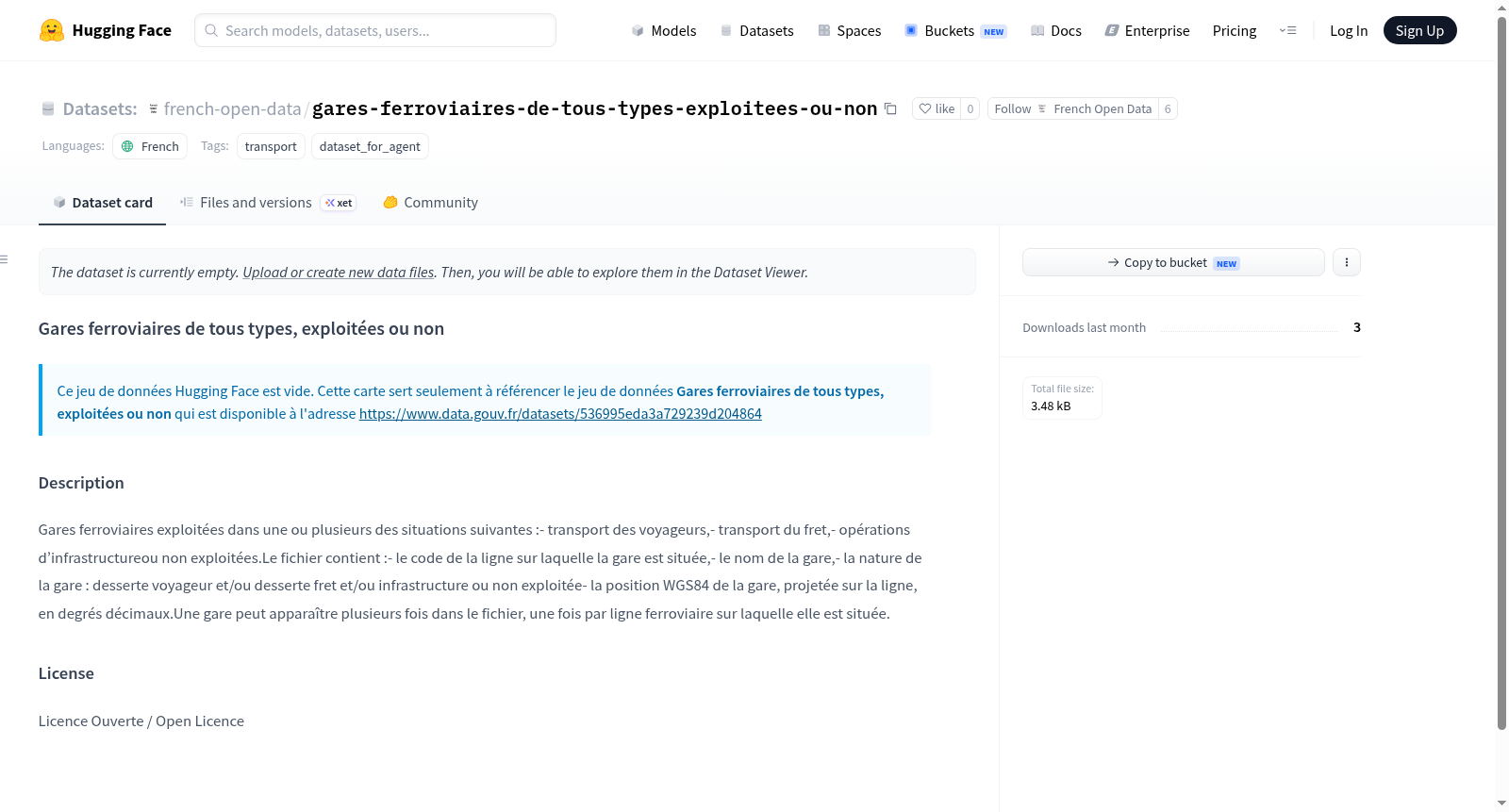Go to Enterprise page
The width and height of the screenshot is (1509, 812).
(1148, 30)
